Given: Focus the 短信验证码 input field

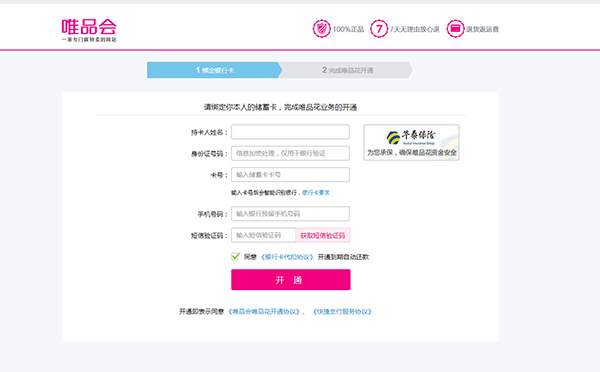Looking at the screenshot, I should tap(263, 235).
